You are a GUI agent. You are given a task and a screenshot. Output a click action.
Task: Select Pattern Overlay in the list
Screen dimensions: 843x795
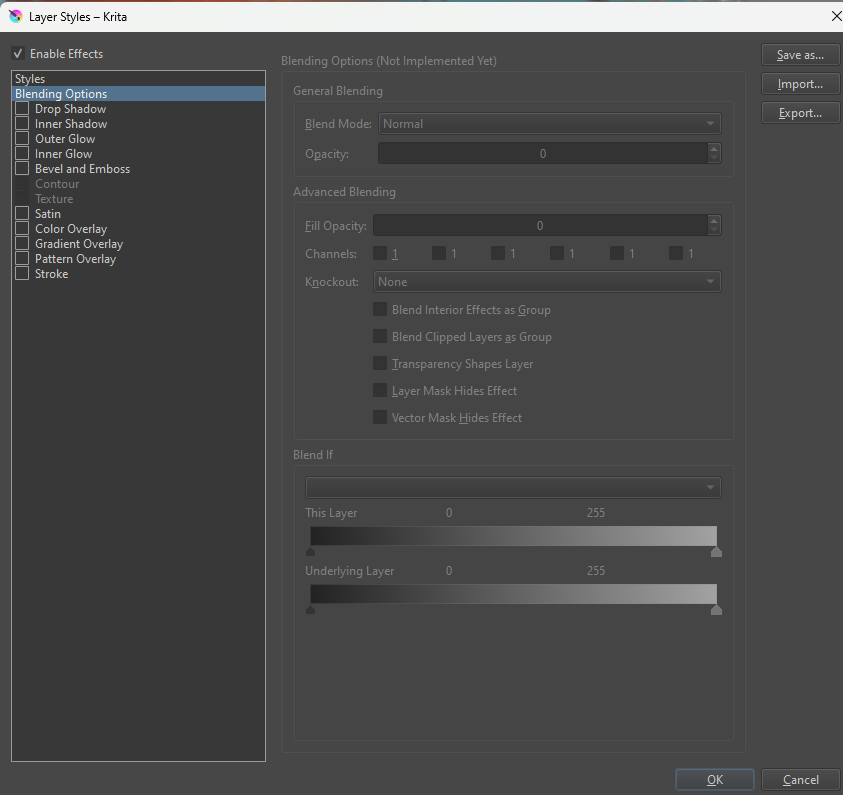point(75,259)
